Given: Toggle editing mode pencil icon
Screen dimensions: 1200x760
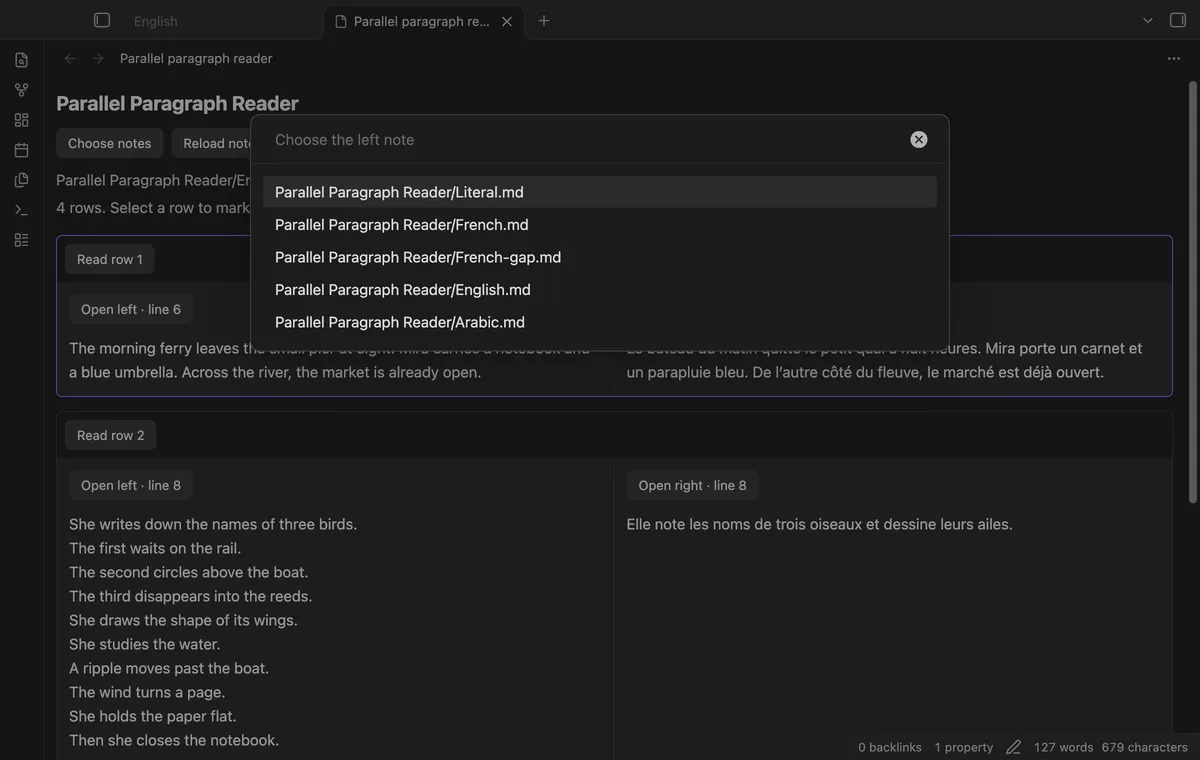Looking at the screenshot, I should click(1013, 747).
